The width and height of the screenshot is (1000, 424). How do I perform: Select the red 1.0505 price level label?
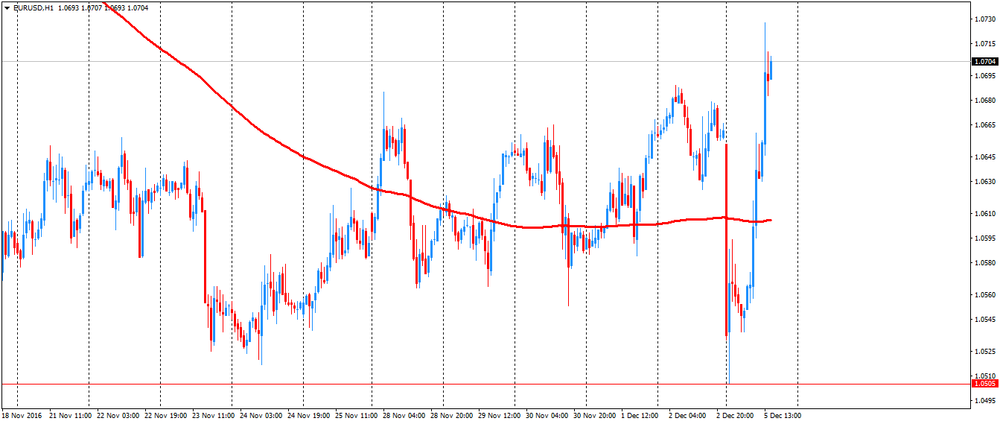pos(984,384)
